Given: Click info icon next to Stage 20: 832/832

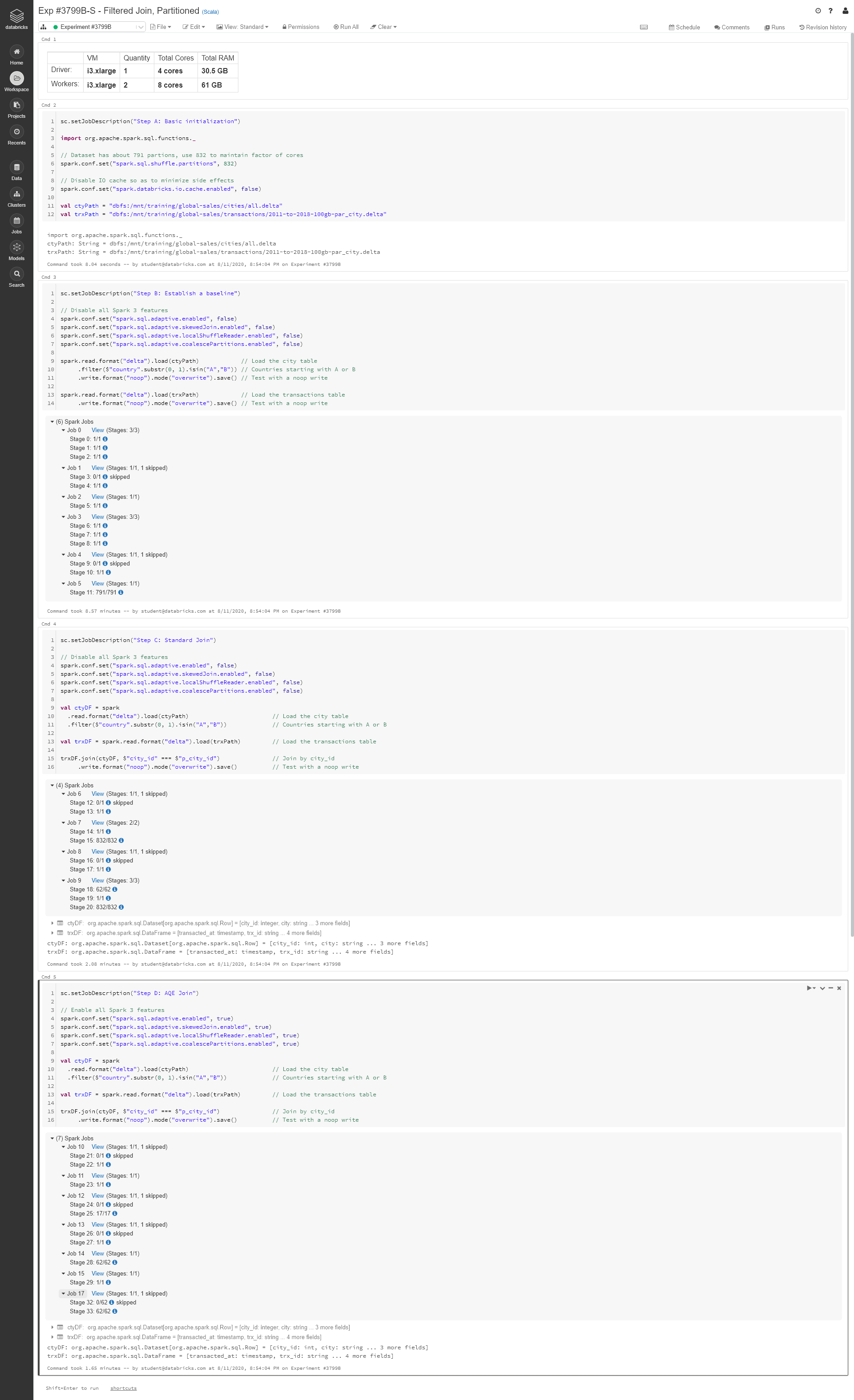Looking at the screenshot, I should tap(121, 907).
